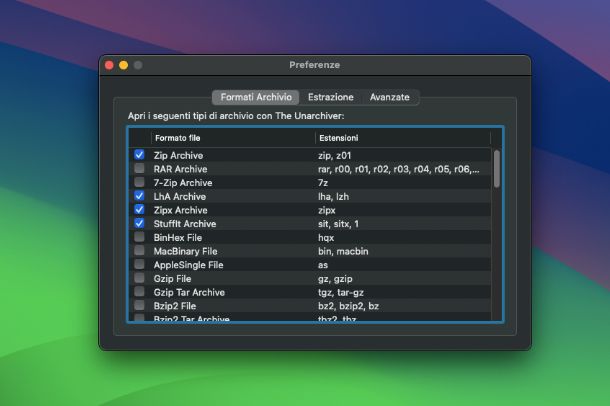The width and height of the screenshot is (610, 406).
Task: Open the Avanzate tab
Action: click(x=389, y=97)
